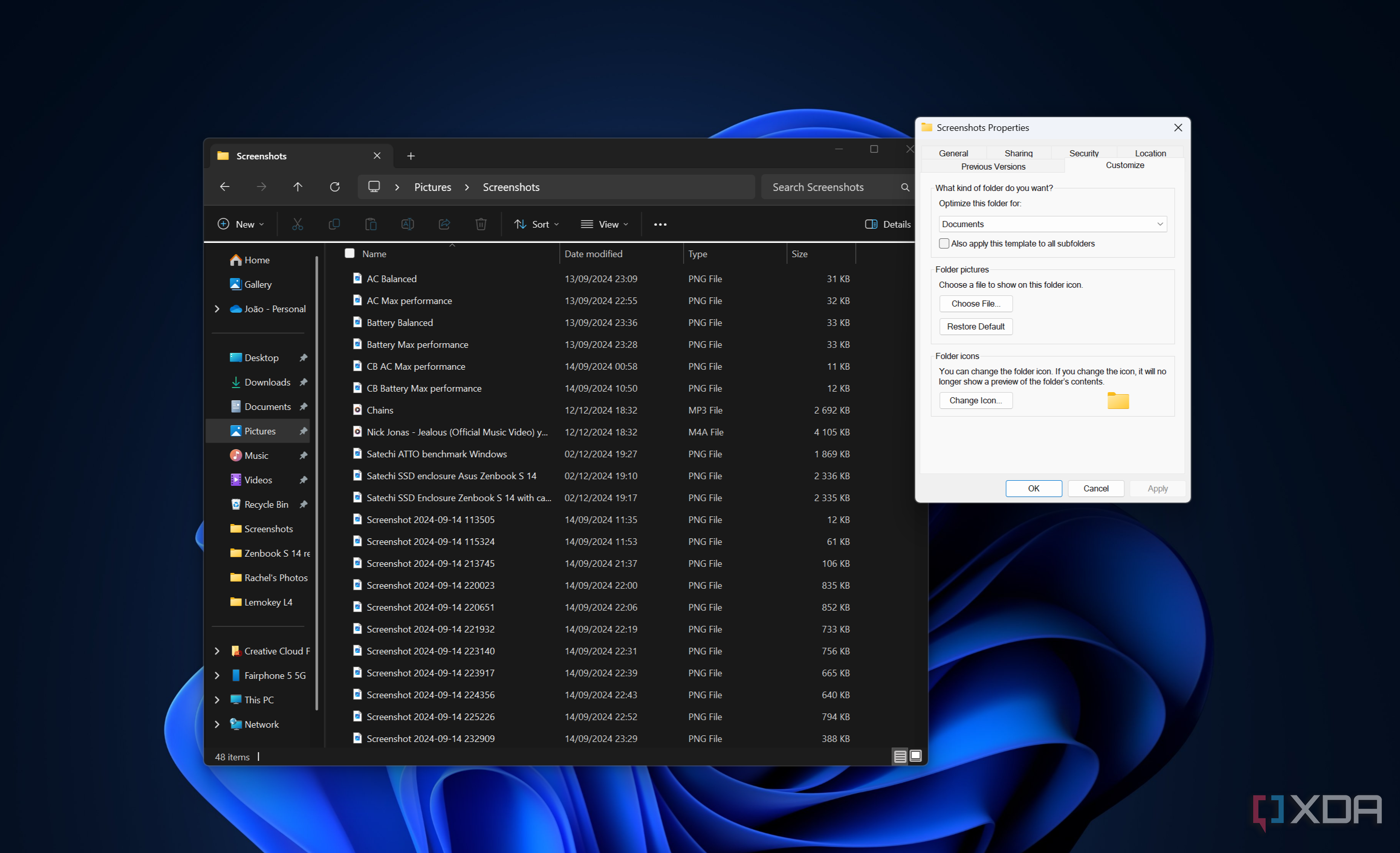Click the PC monitor icon in address bar
The height and width of the screenshot is (853, 1400).
(374, 187)
